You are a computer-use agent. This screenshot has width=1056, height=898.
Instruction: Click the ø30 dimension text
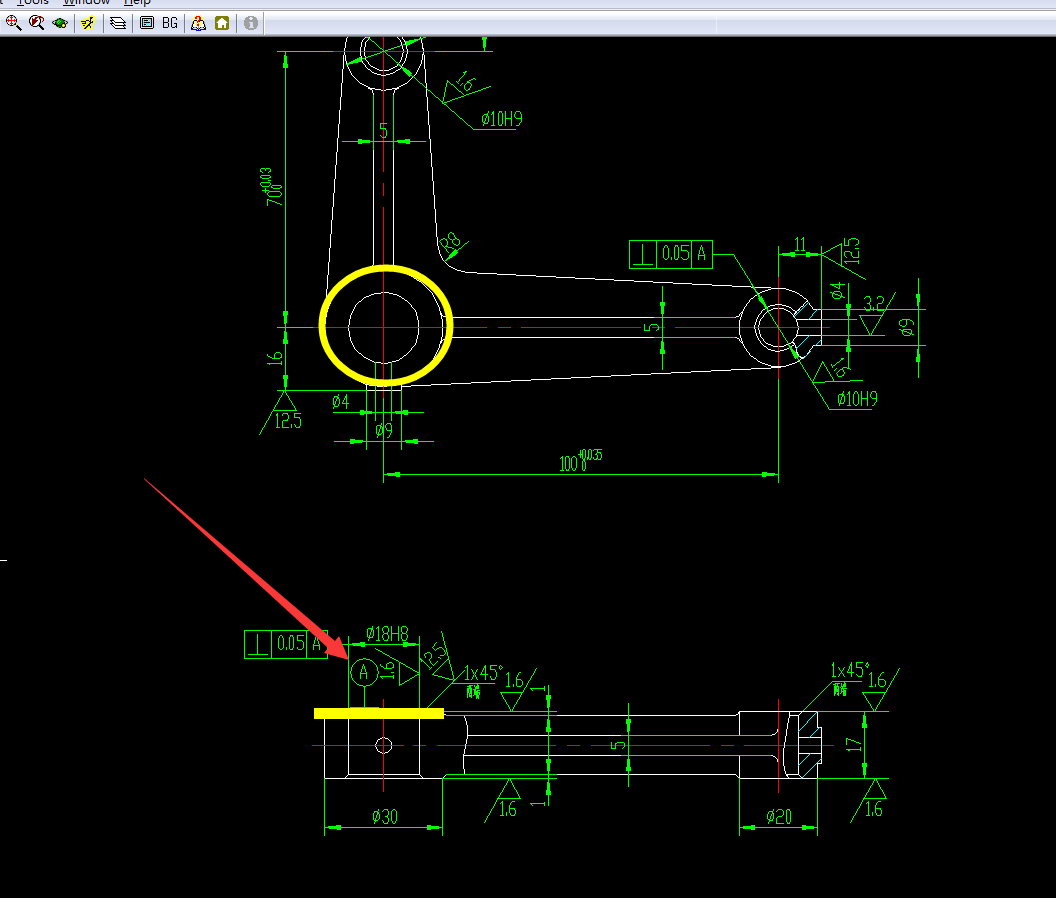pyautogui.click(x=385, y=816)
